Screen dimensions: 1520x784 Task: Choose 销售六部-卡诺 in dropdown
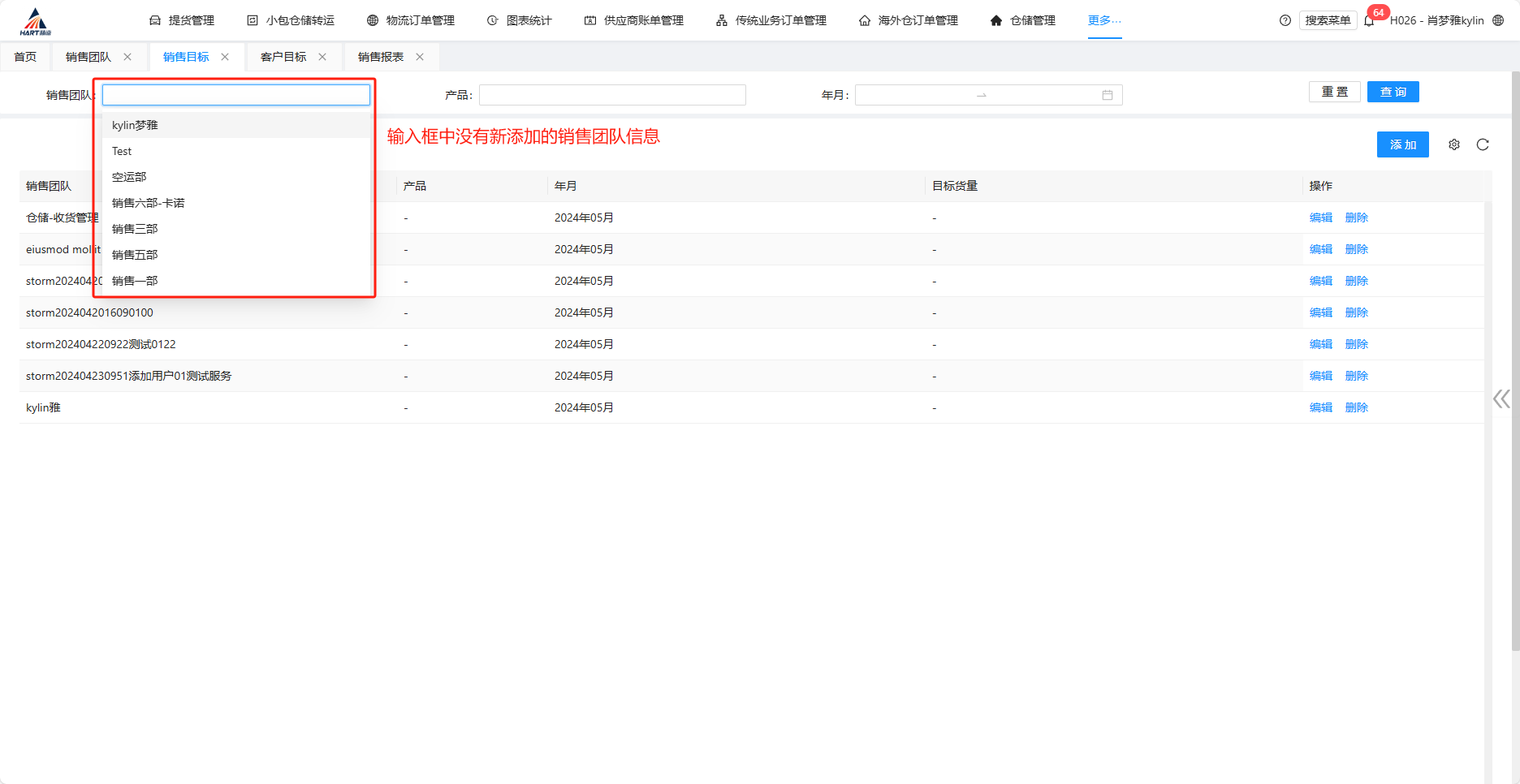coord(149,203)
